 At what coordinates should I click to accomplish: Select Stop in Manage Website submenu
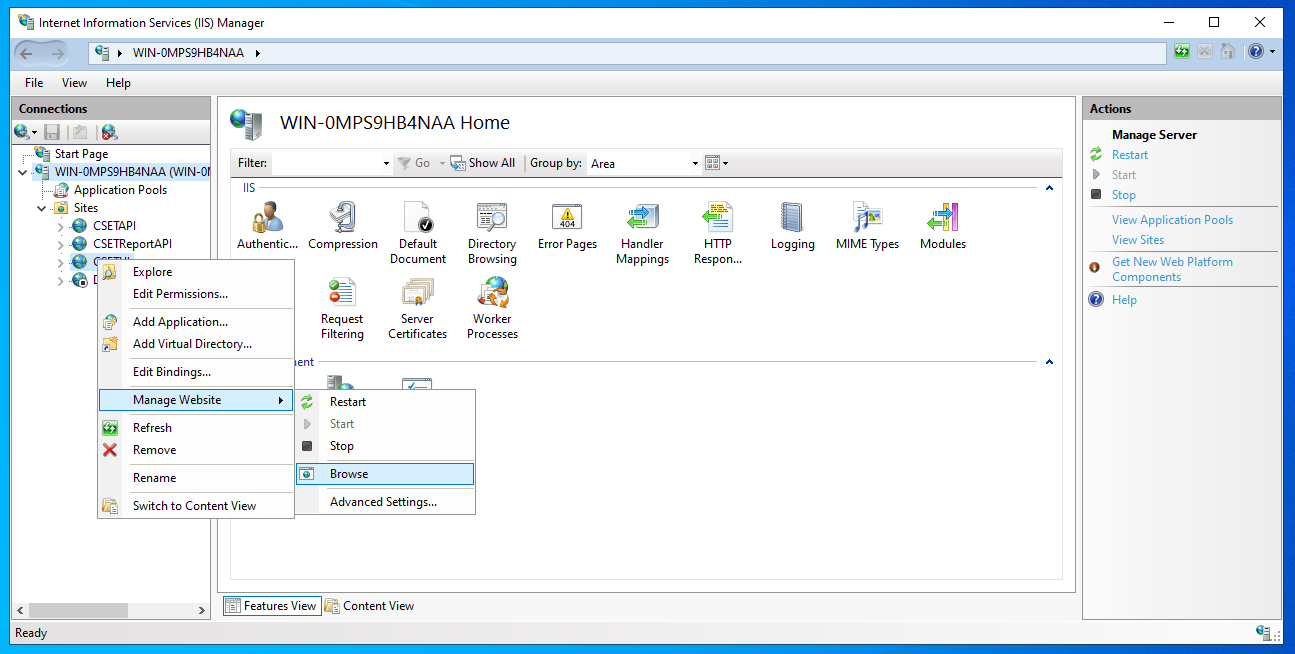click(x=385, y=446)
